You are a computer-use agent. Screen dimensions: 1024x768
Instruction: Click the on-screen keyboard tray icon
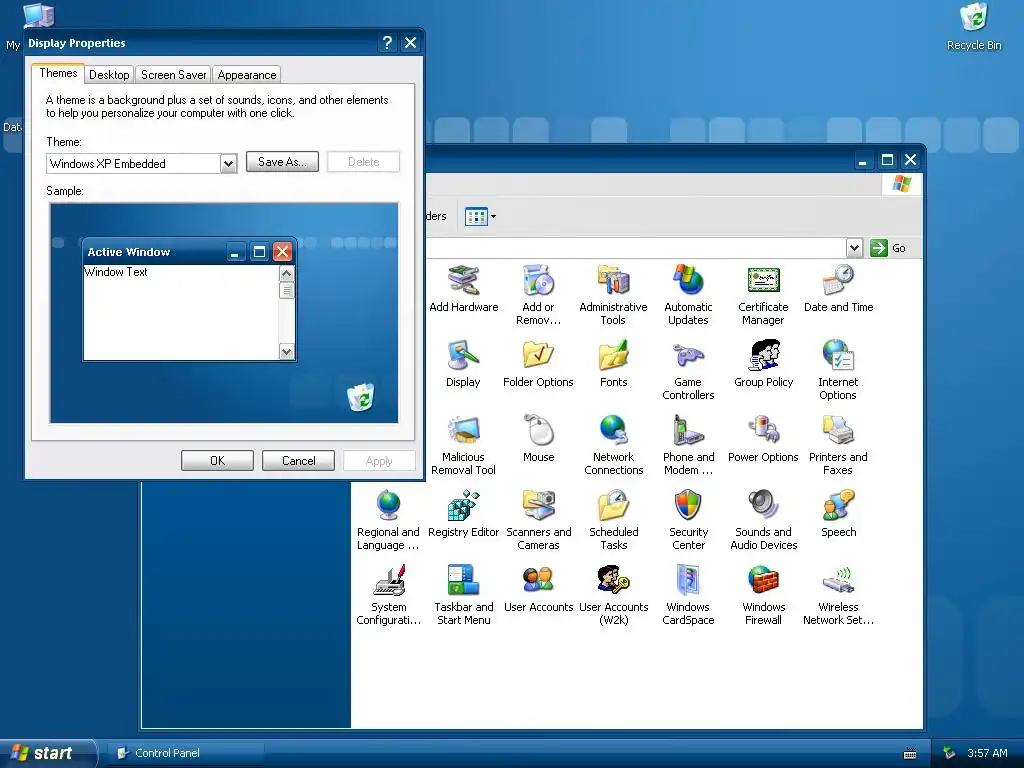[910, 754]
